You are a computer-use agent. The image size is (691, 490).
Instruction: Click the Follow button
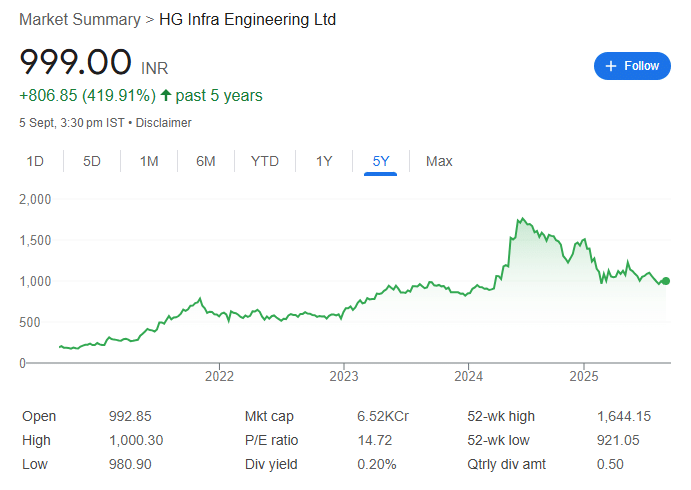[x=632, y=66]
